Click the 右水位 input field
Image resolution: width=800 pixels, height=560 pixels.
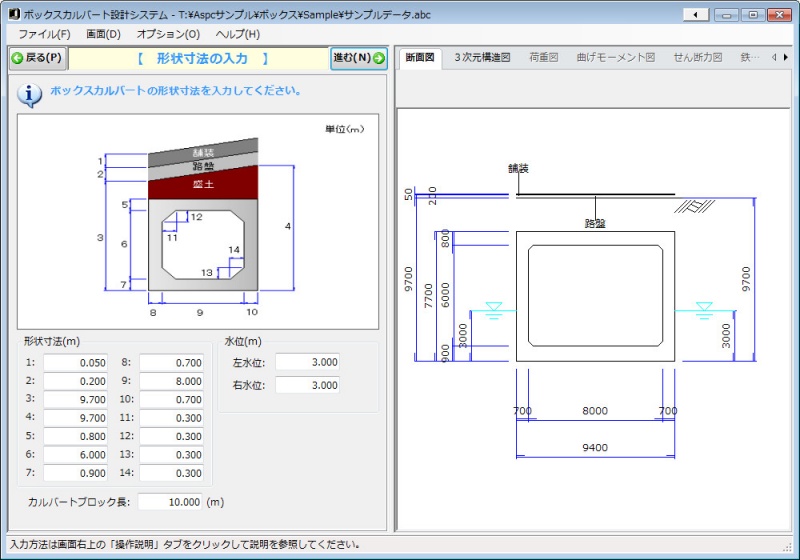[x=308, y=385]
